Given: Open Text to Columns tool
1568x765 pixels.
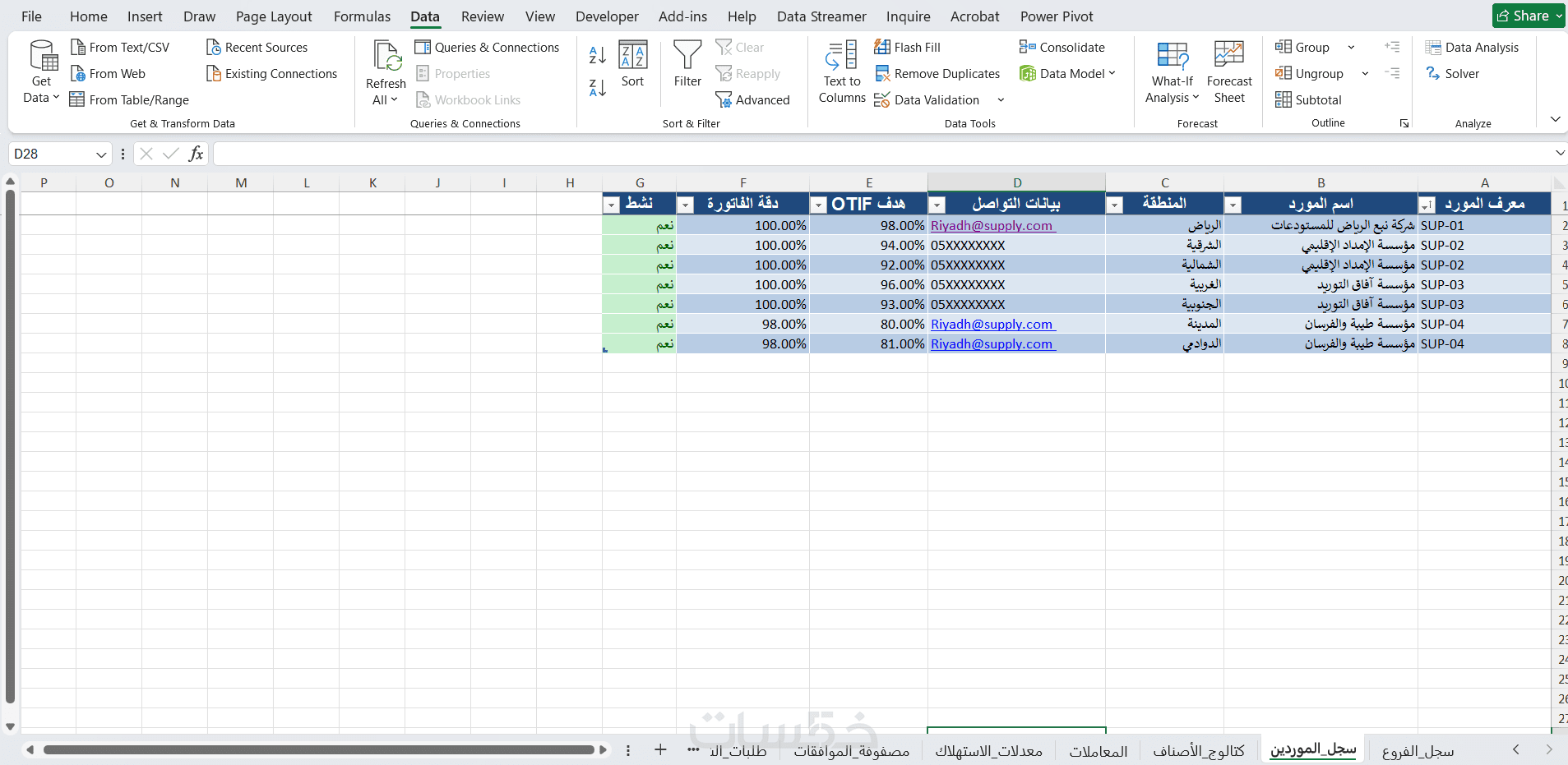Looking at the screenshot, I should pyautogui.click(x=842, y=71).
